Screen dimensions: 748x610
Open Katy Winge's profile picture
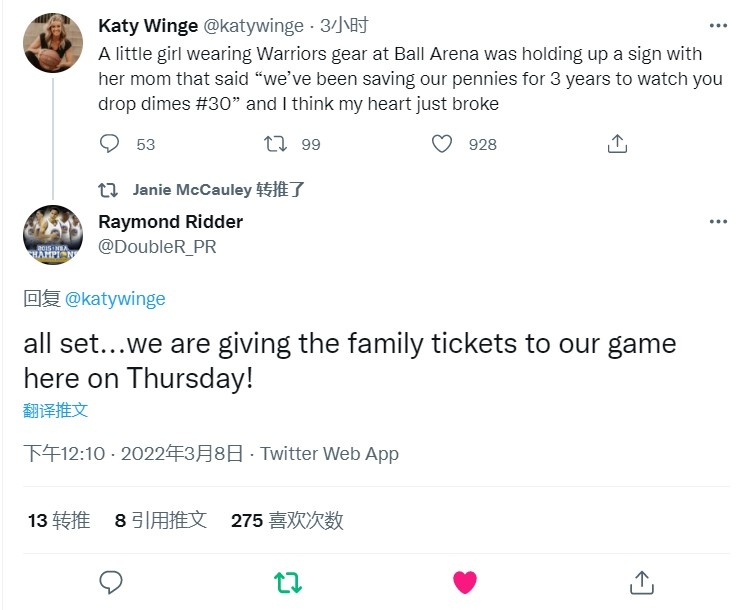52,43
